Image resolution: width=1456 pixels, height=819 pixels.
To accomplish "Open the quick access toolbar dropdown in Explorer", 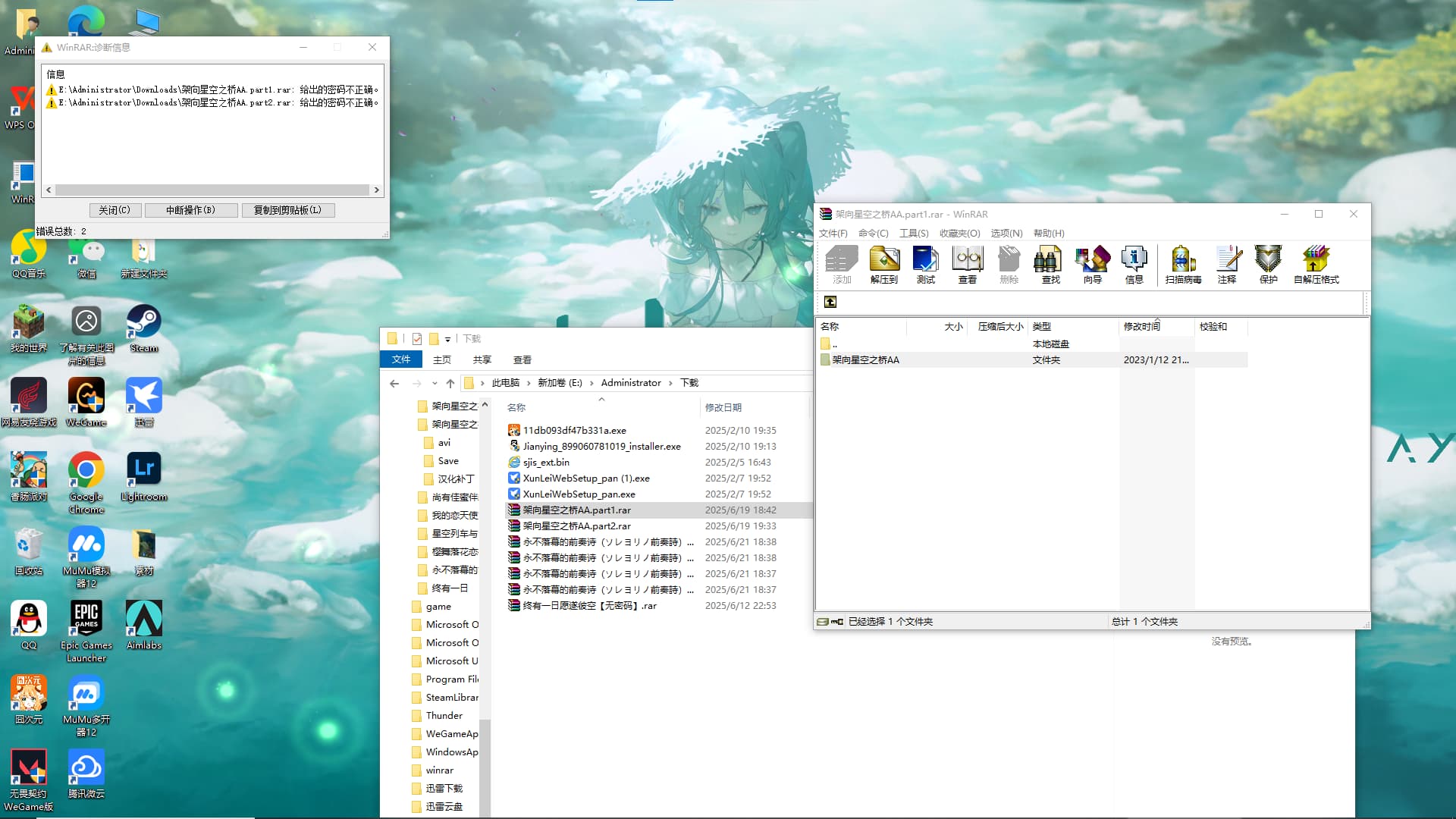I will 448,339.
